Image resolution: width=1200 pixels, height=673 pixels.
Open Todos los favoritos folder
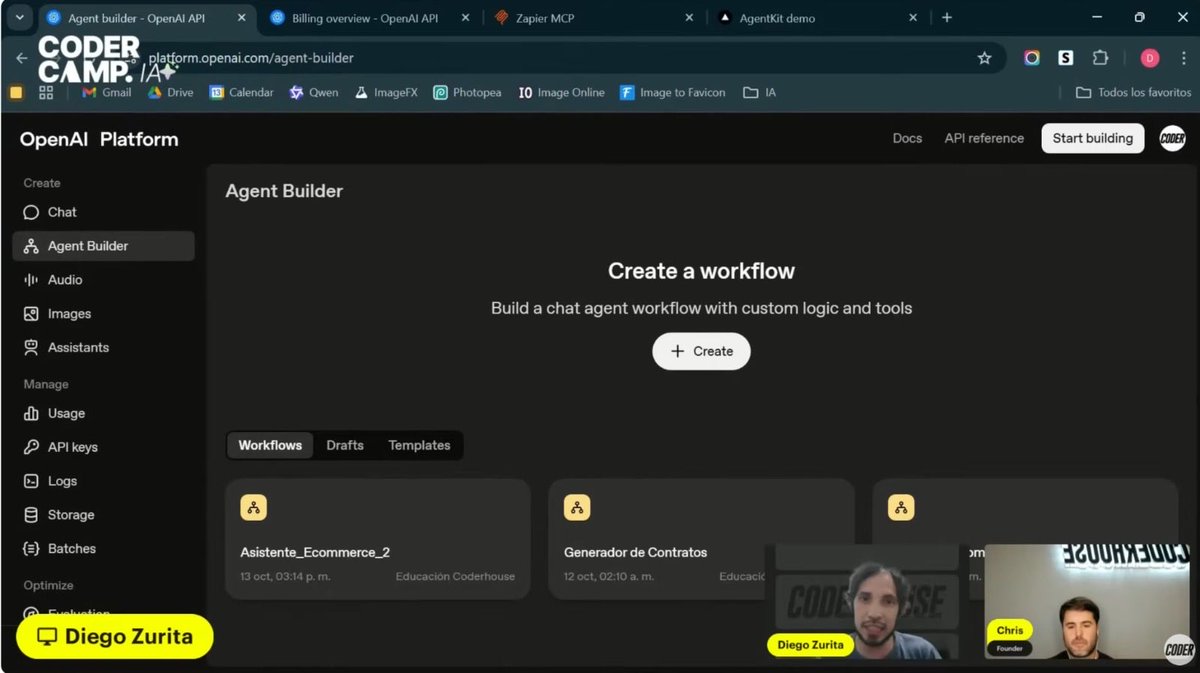tap(1133, 92)
